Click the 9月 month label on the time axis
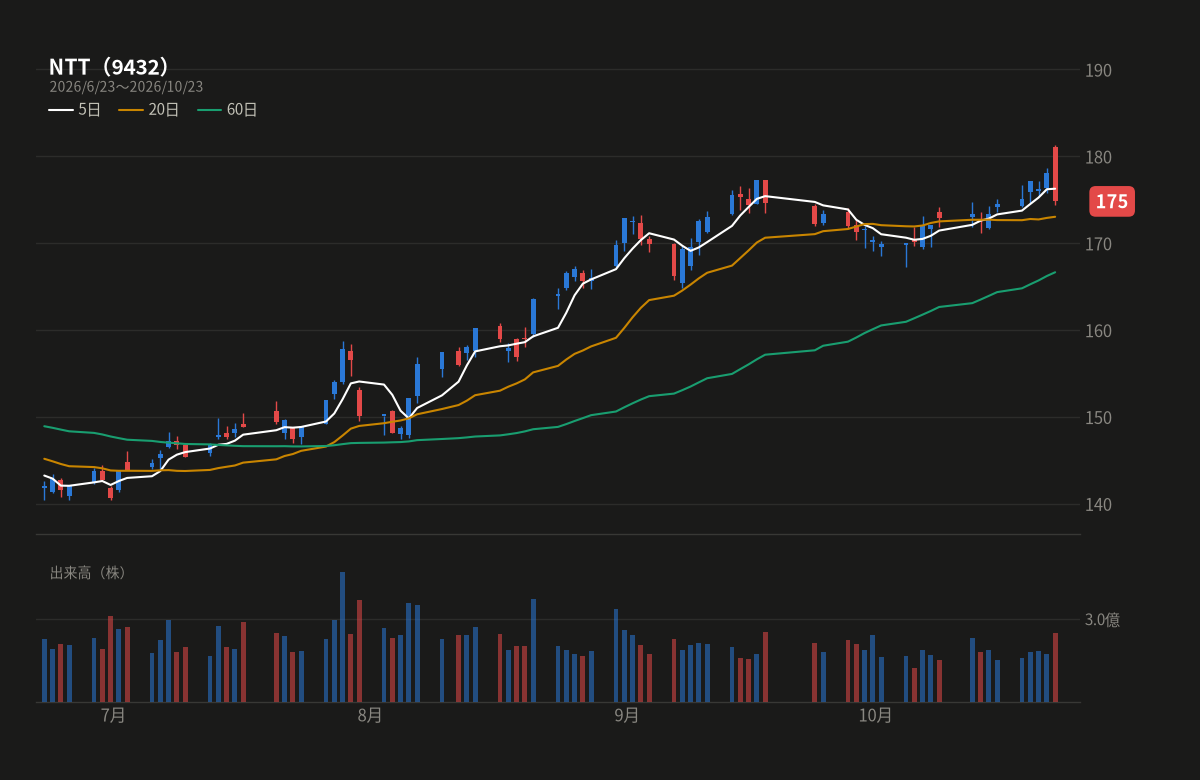 627,715
